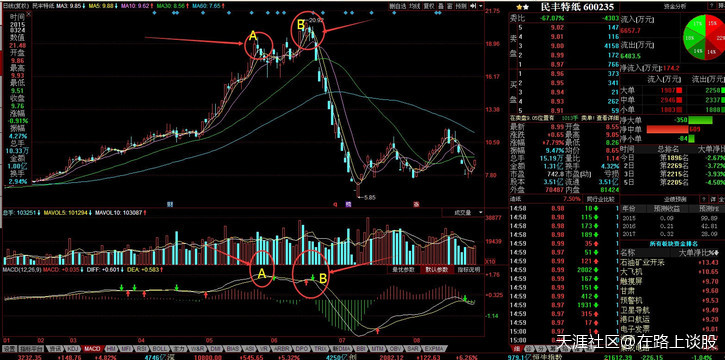The image size is (725, 360).
Task: Click the 大飞机 sector row
Action: click(x=671, y=272)
